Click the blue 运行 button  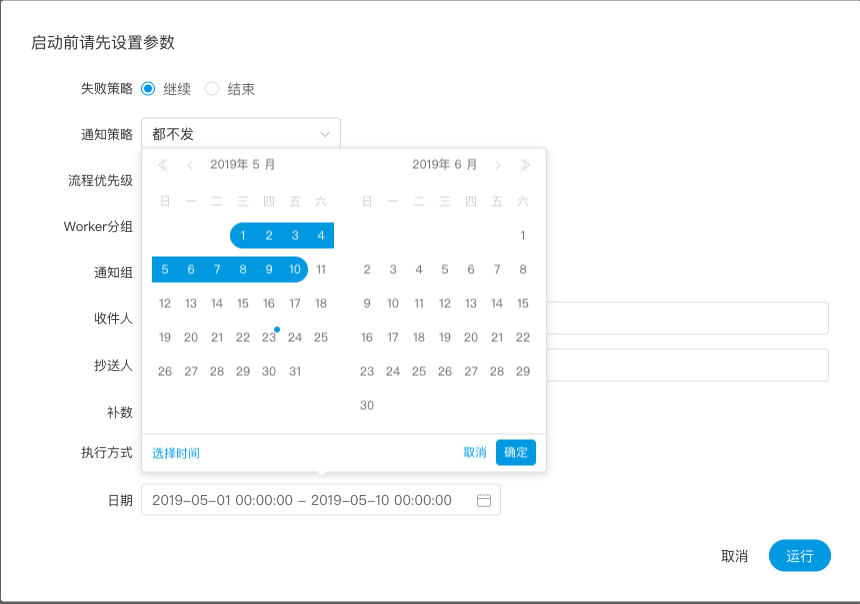tap(799, 556)
